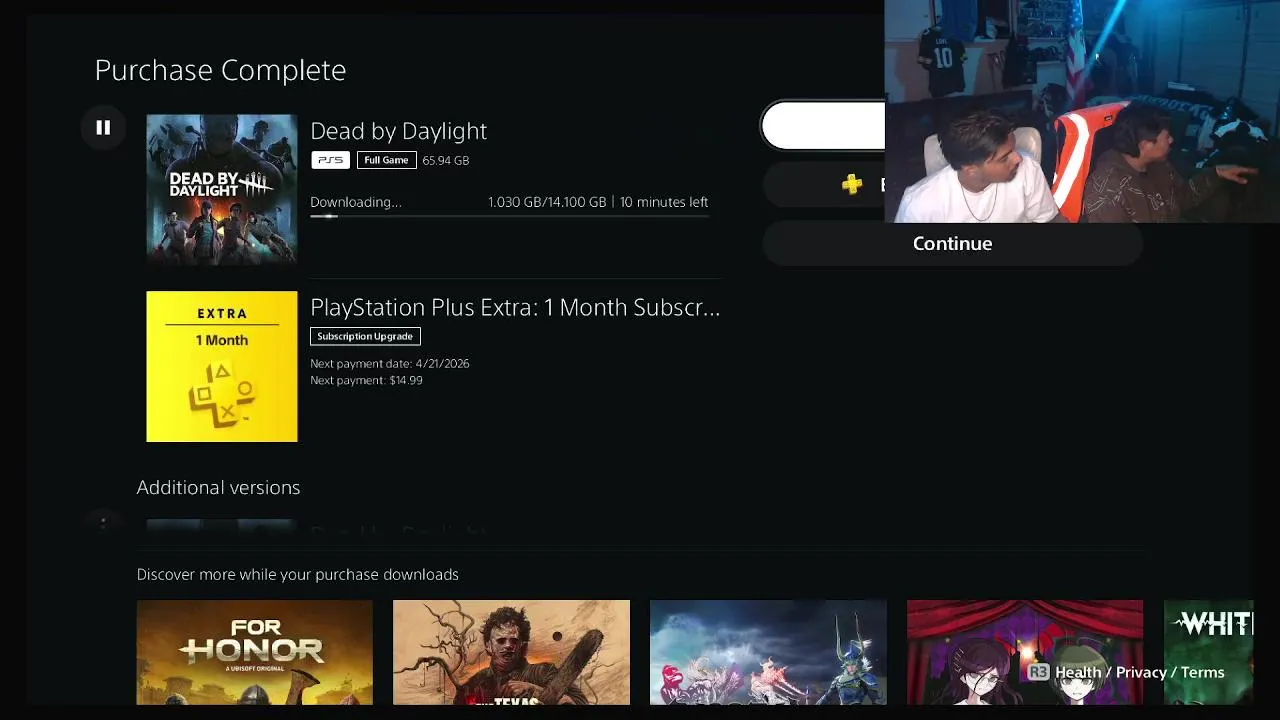Click the Additional versions heading
1280x720 pixels.
tap(218, 487)
